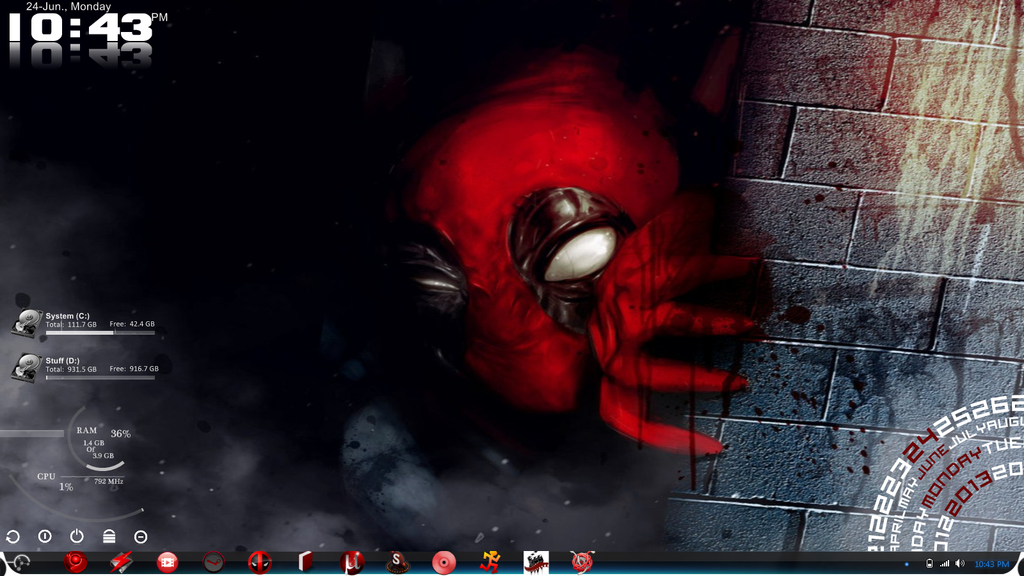Open the red disc taskbar icon
Screen dimensions: 1024x576
(443, 562)
